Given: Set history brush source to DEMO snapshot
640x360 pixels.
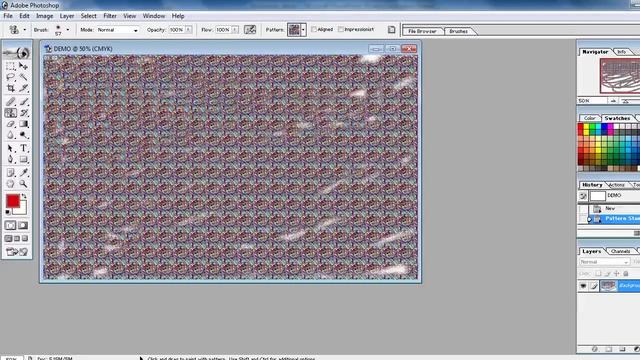Looking at the screenshot, I should click(583, 196).
